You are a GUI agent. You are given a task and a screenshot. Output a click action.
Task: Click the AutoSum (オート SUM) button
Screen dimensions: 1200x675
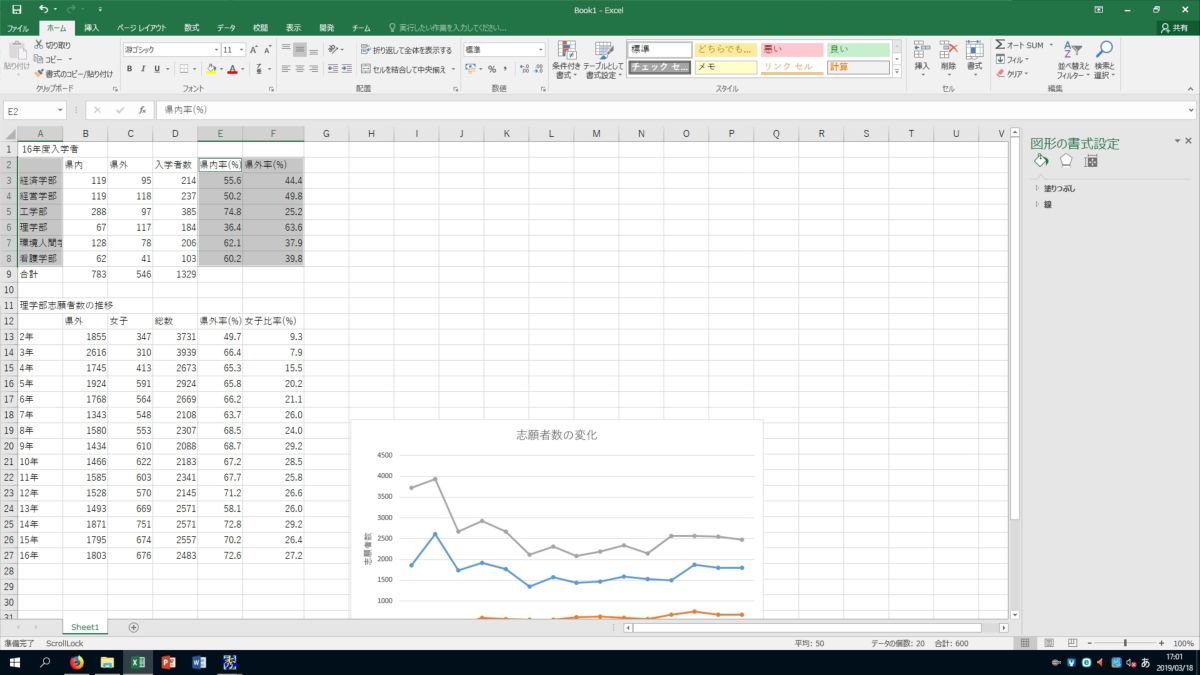1019,45
